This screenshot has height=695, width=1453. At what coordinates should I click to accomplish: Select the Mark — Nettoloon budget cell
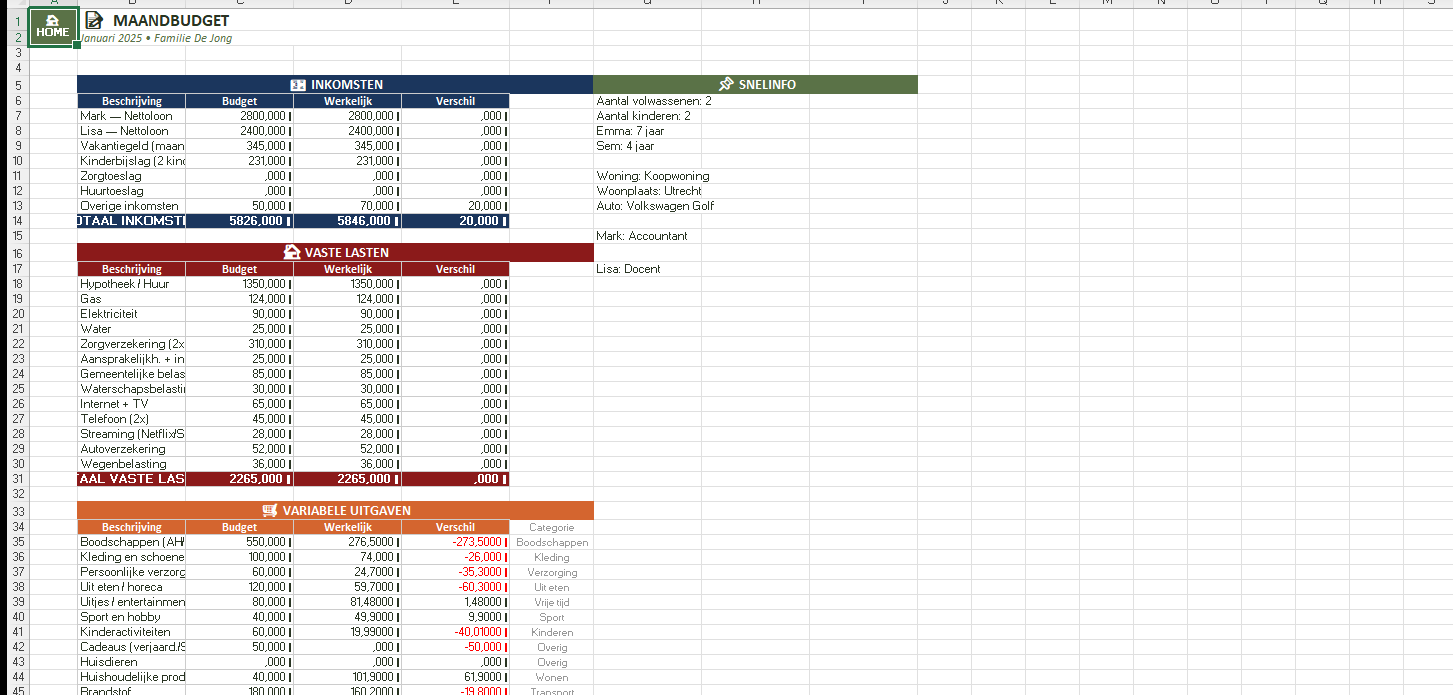(240, 116)
